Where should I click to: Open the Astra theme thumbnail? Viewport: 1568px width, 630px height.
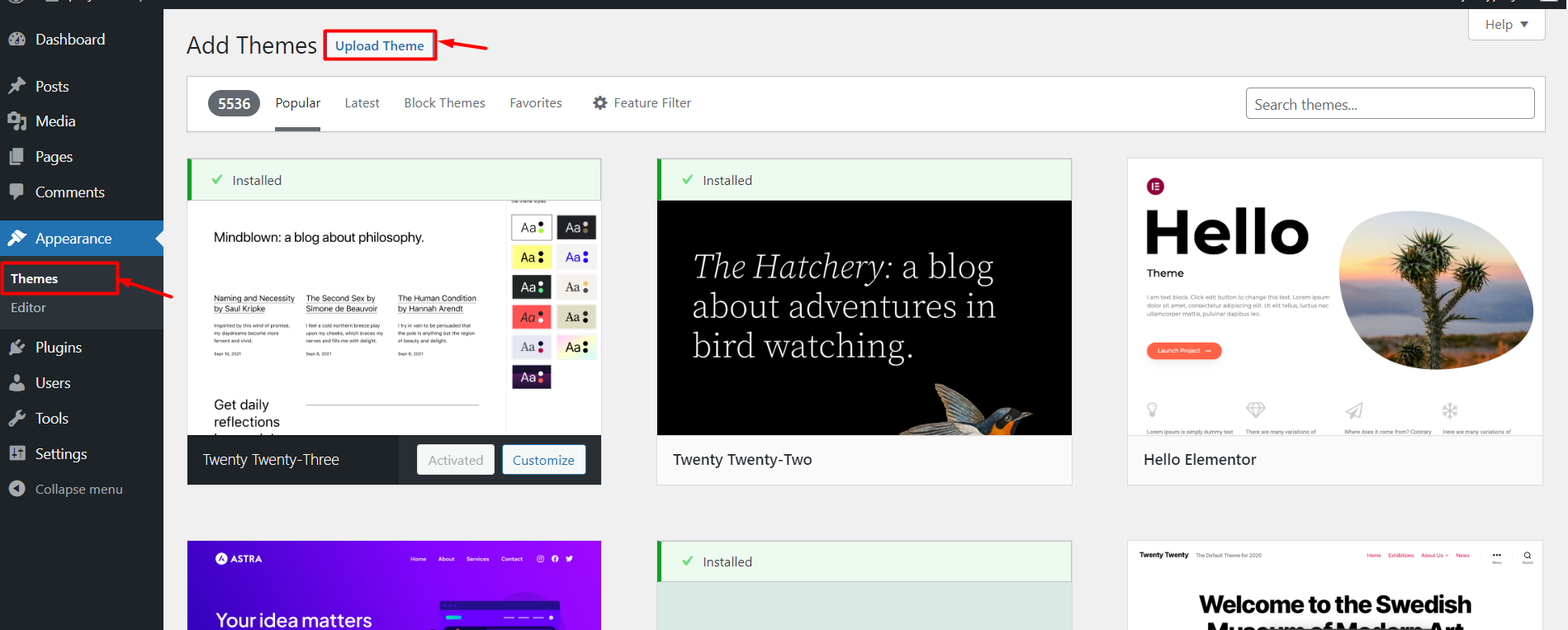[394, 585]
